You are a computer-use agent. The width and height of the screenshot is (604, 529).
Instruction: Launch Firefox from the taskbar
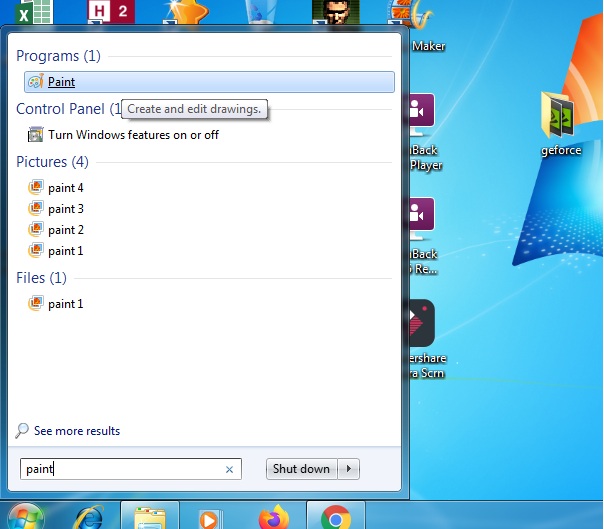click(273, 517)
